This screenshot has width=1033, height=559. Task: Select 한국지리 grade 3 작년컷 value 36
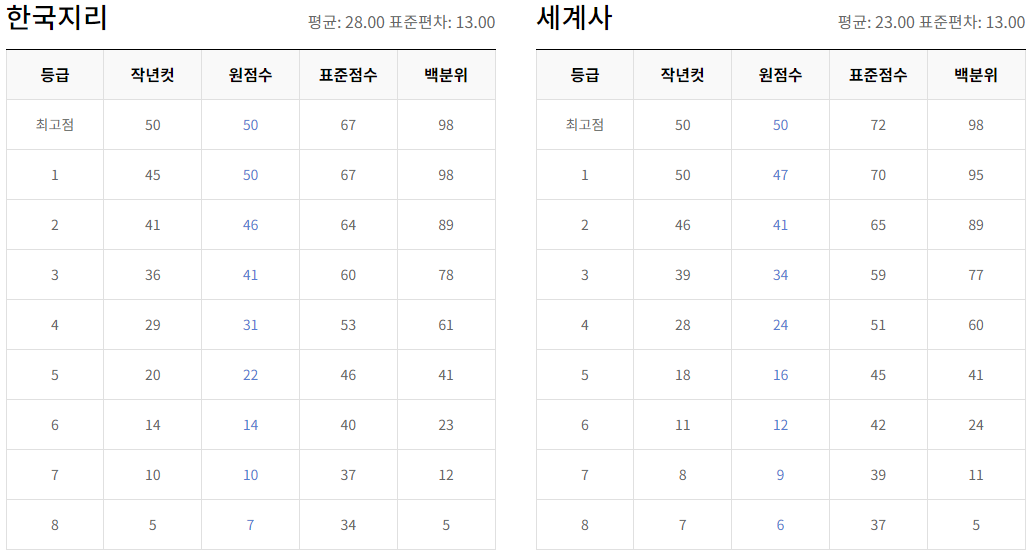[x=153, y=275]
